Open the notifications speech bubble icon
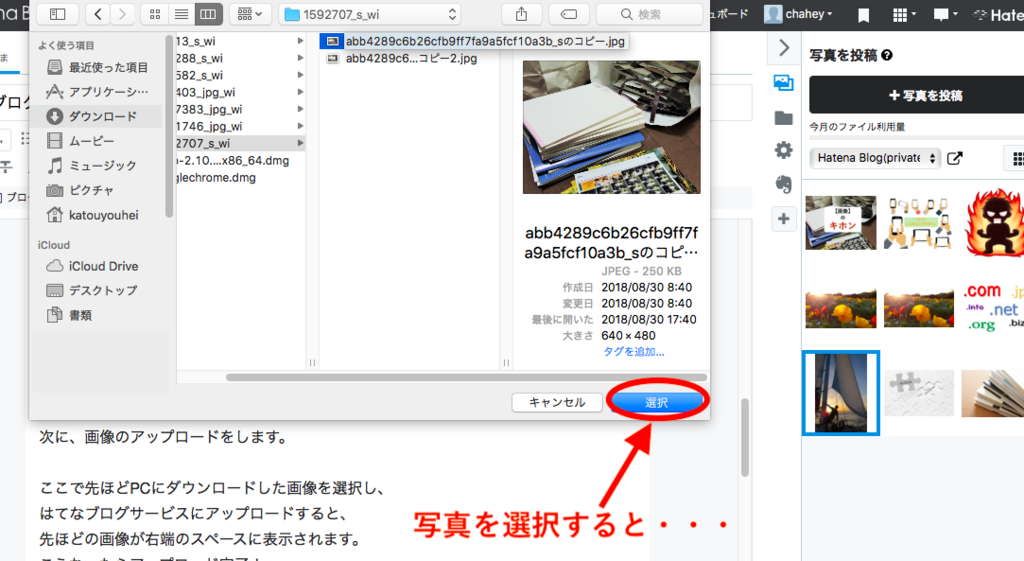 point(944,14)
